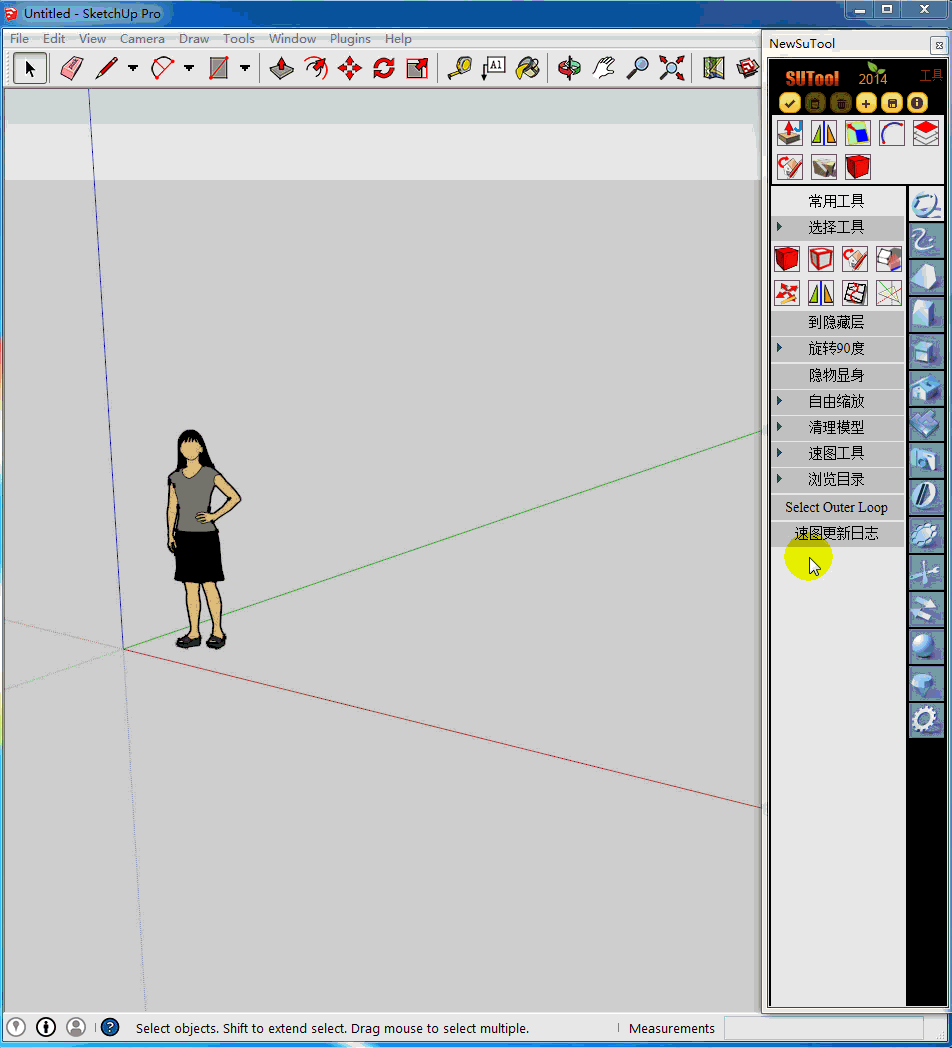Click the grid with red curve icon
Image resolution: width=952 pixels, height=1048 pixels.
coord(855,293)
